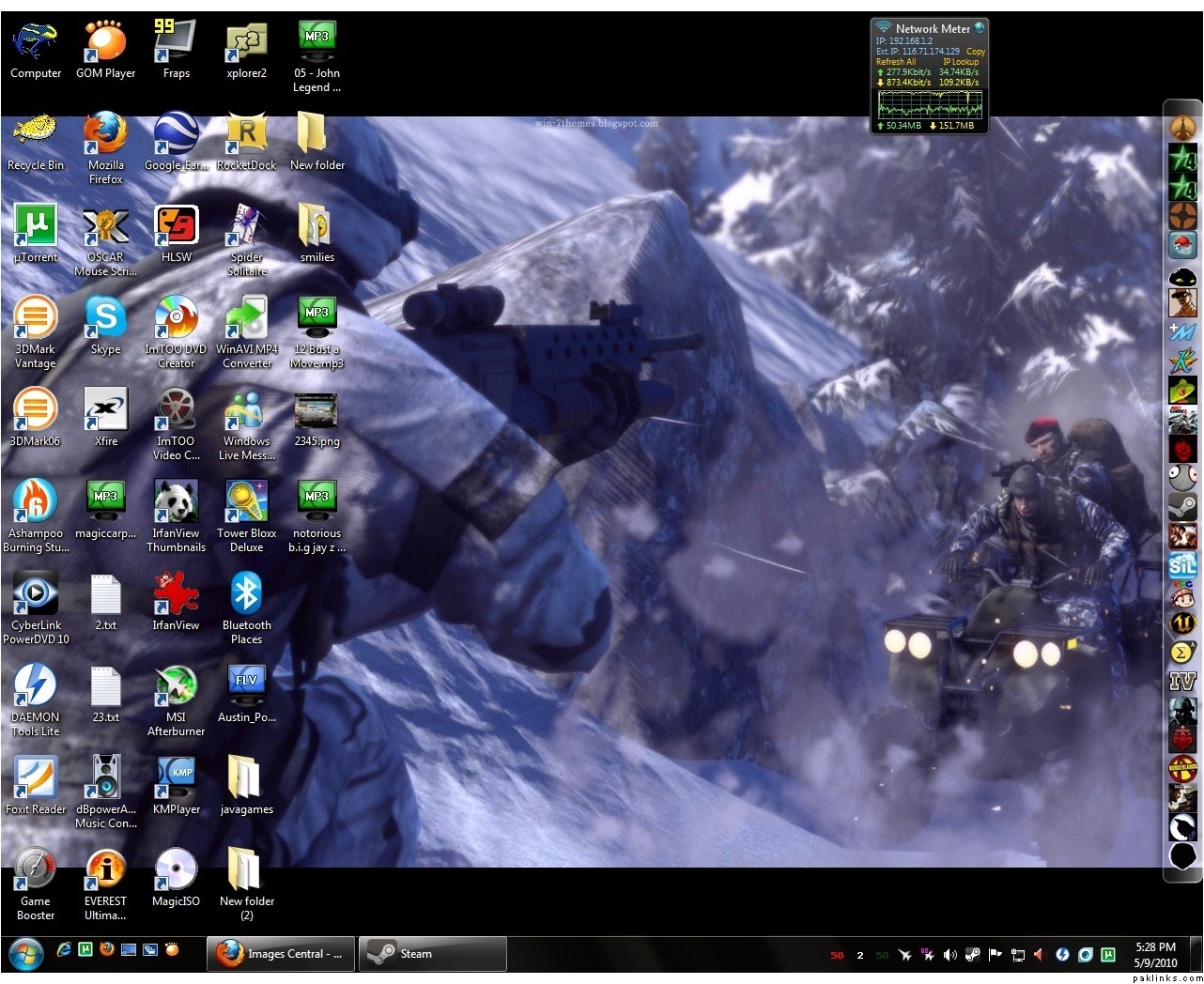Screen dimensions: 1204x984
Task: Click Refresh All in Network Meter
Action: [x=896, y=62]
